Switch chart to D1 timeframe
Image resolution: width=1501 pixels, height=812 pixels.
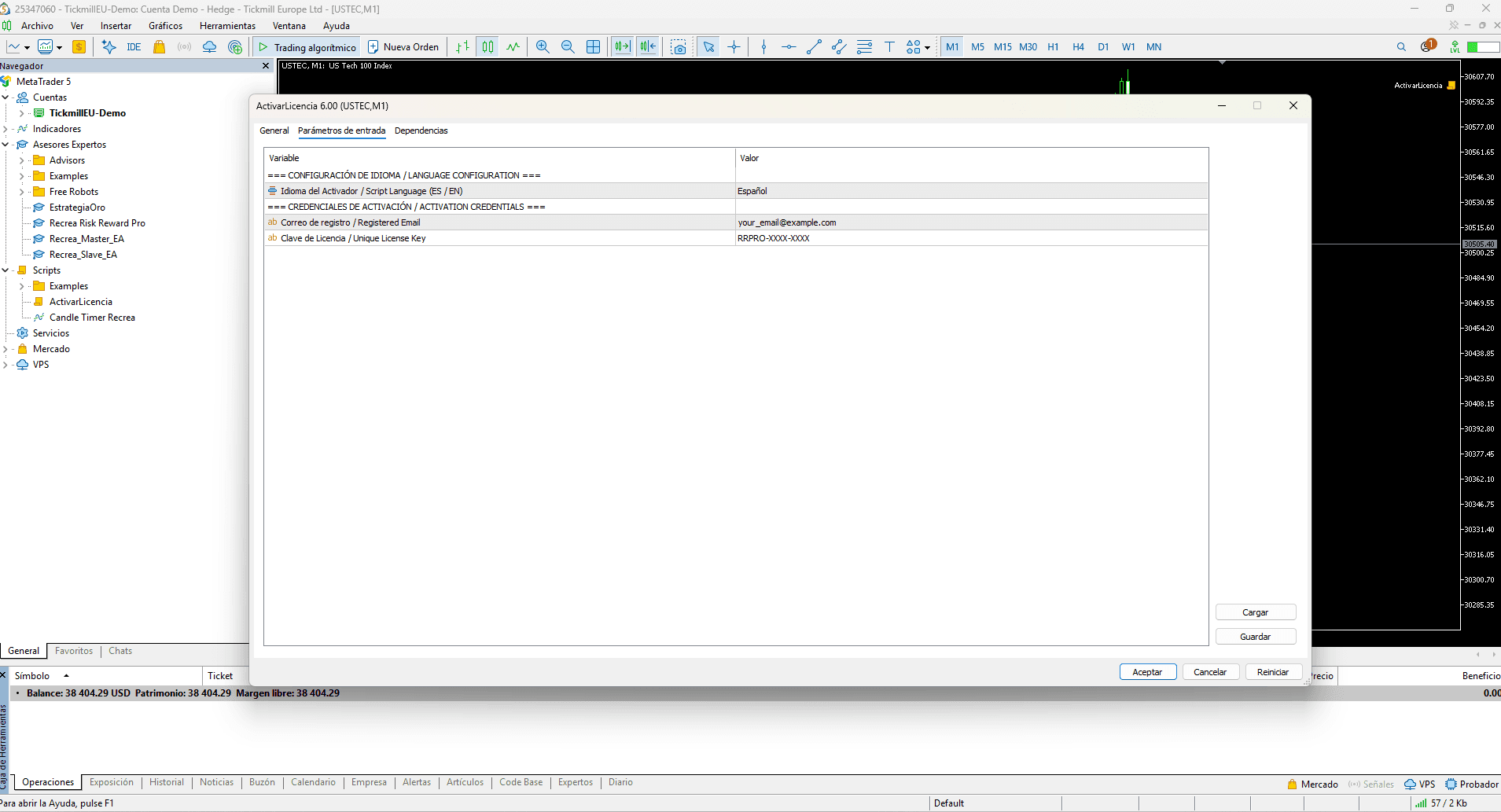(1103, 47)
